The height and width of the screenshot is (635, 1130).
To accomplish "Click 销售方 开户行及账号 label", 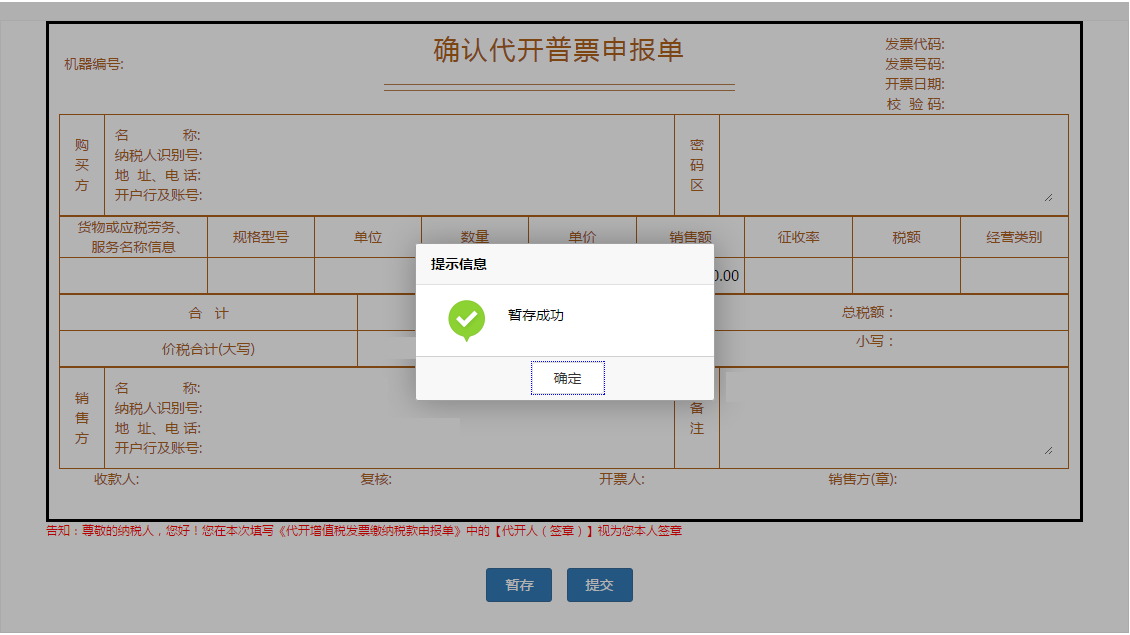I will [x=158, y=448].
